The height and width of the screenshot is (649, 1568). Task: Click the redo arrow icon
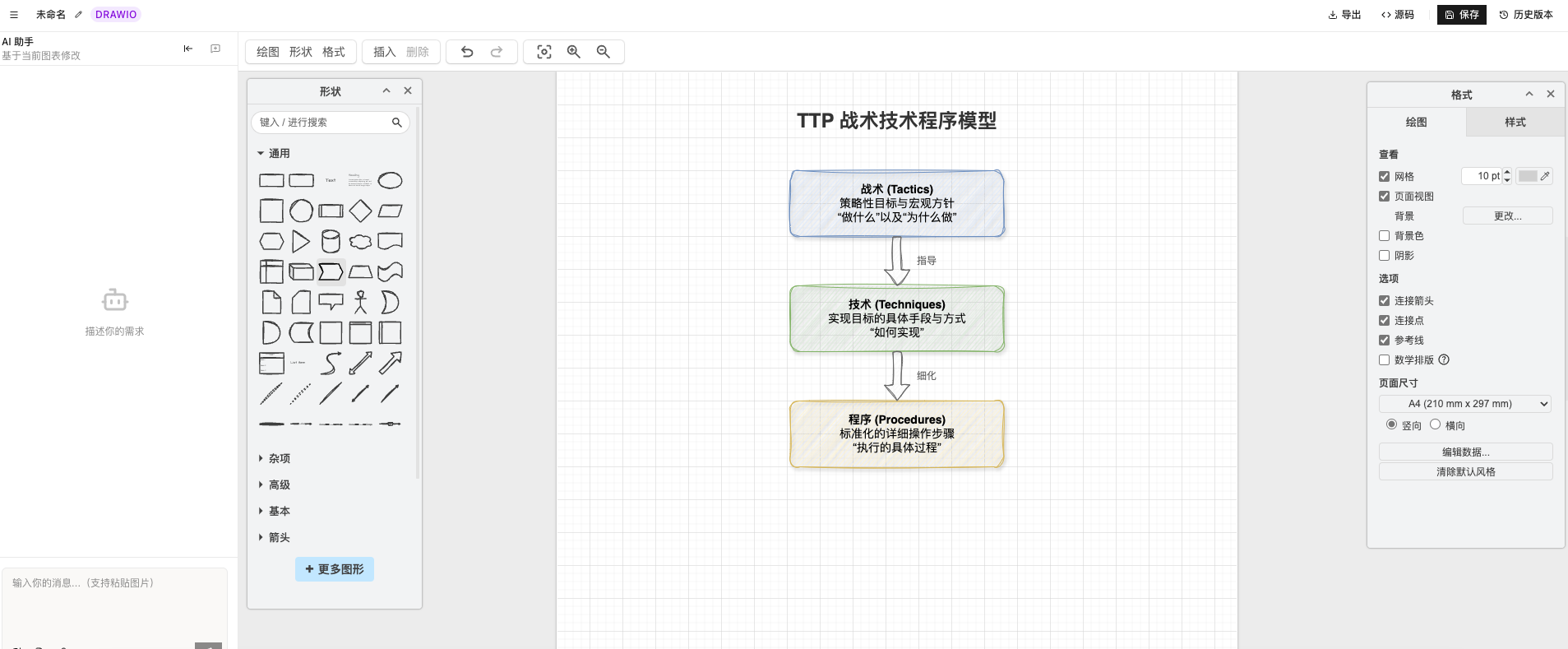click(497, 52)
